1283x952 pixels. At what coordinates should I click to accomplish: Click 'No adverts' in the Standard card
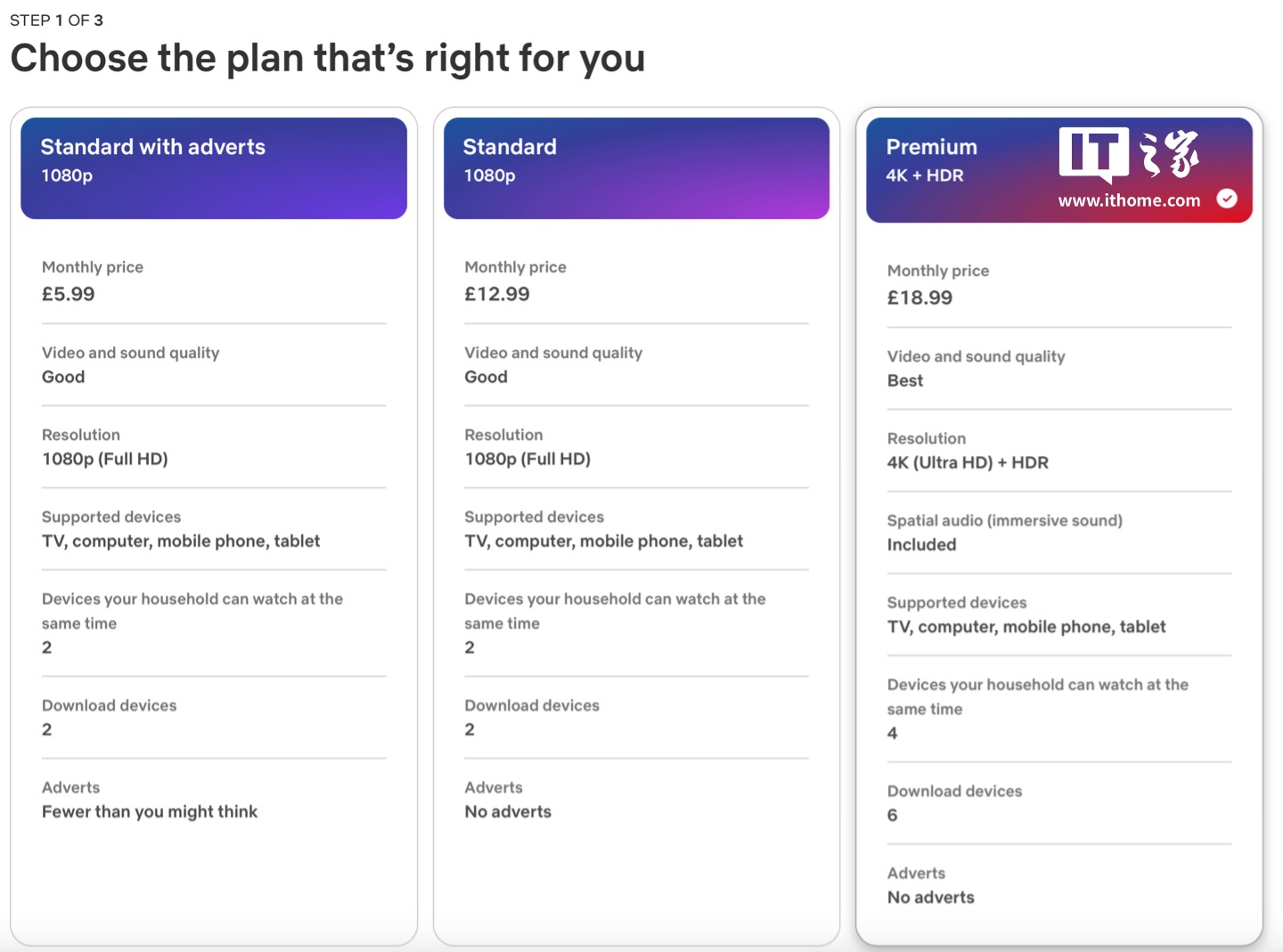508,811
